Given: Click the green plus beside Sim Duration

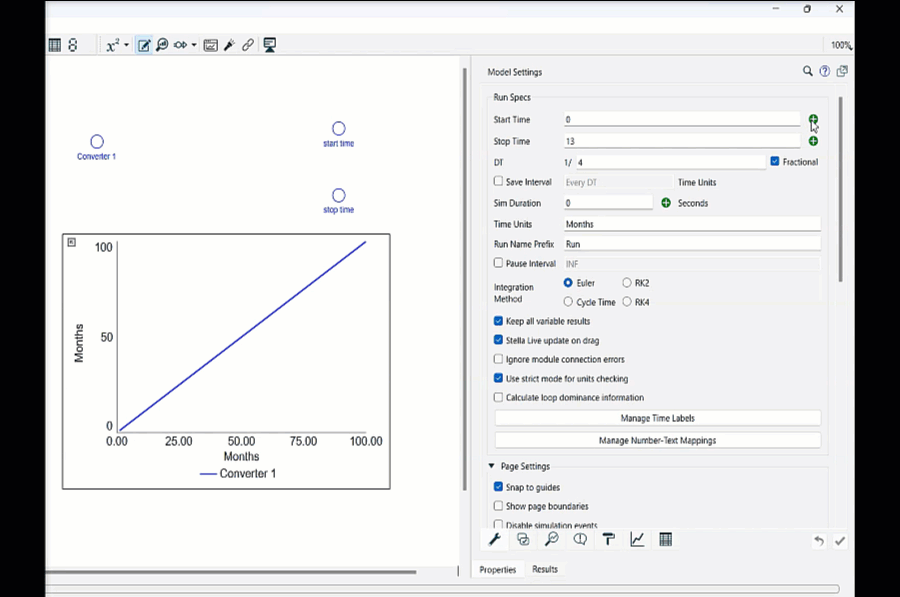Looking at the screenshot, I should (x=666, y=203).
